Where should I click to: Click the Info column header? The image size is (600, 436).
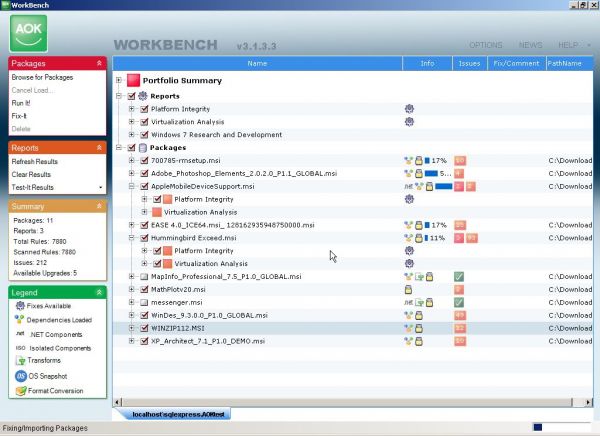click(427, 64)
